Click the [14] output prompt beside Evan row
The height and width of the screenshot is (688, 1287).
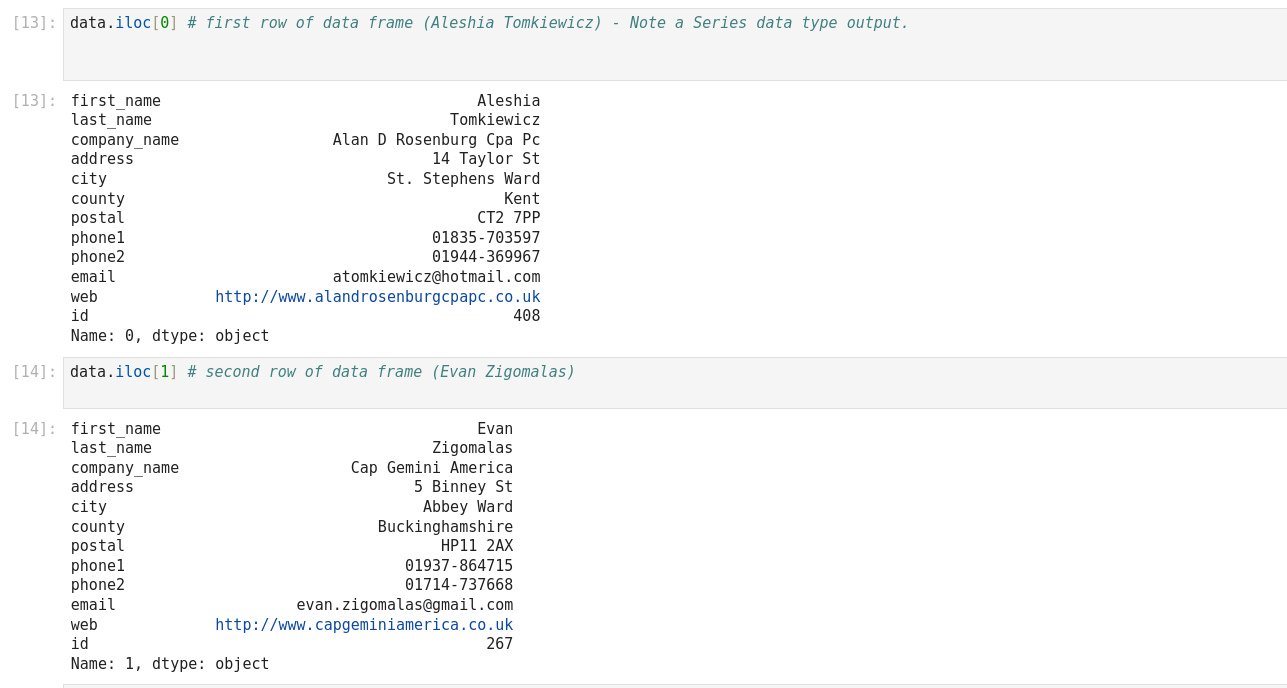coord(34,429)
